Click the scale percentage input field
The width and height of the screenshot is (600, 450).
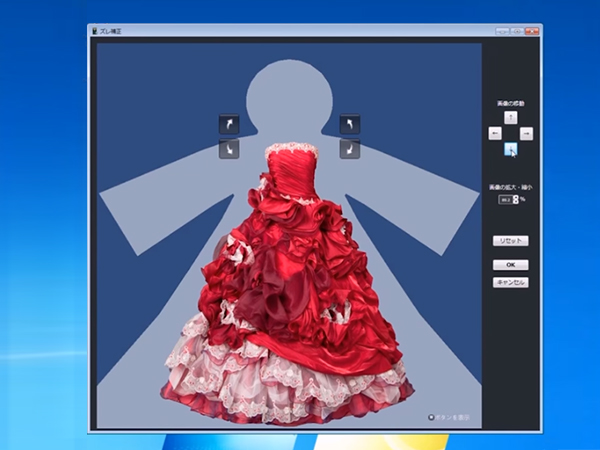(x=505, y=200)
